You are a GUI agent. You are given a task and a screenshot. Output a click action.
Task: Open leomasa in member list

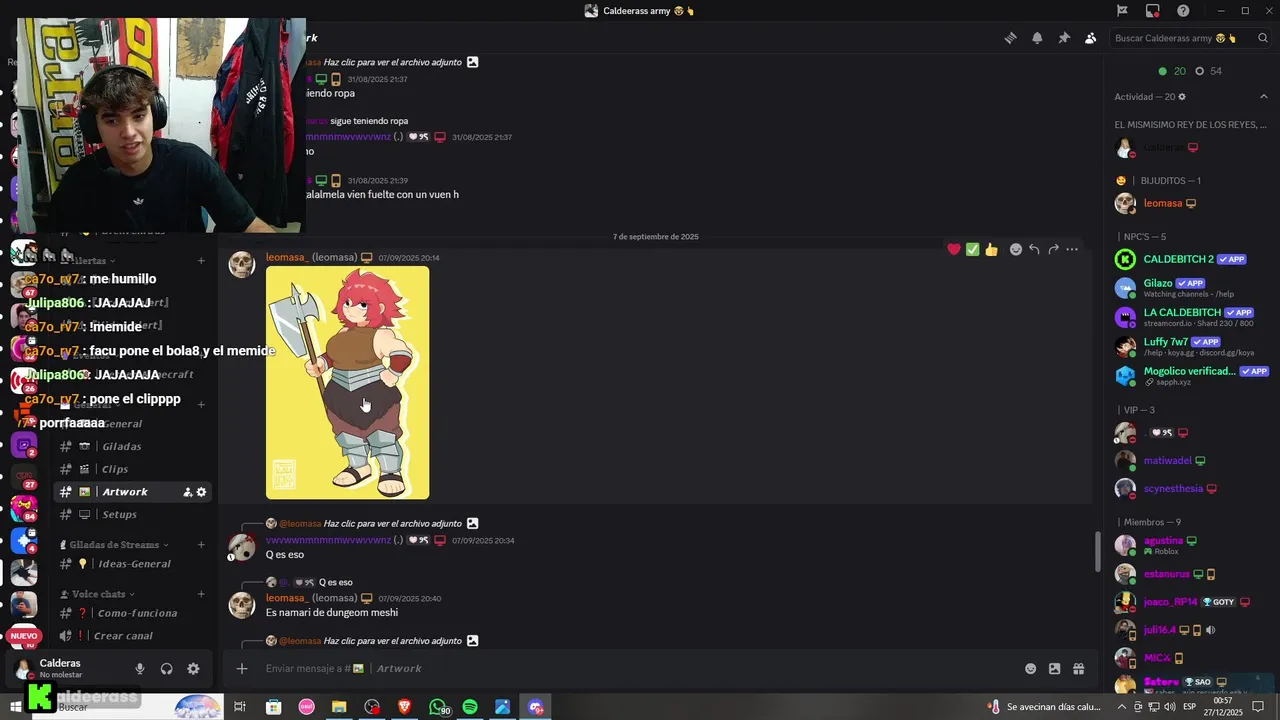[1190, 203]
